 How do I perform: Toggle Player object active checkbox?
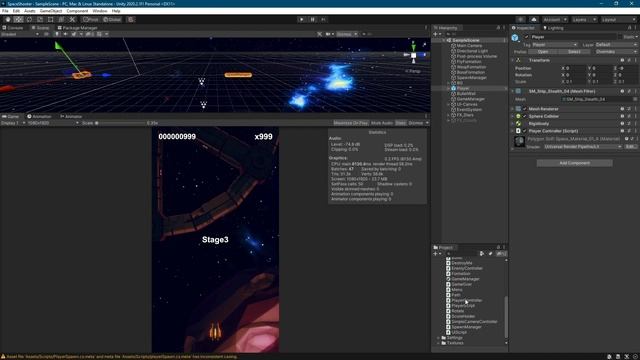(526, 37)
